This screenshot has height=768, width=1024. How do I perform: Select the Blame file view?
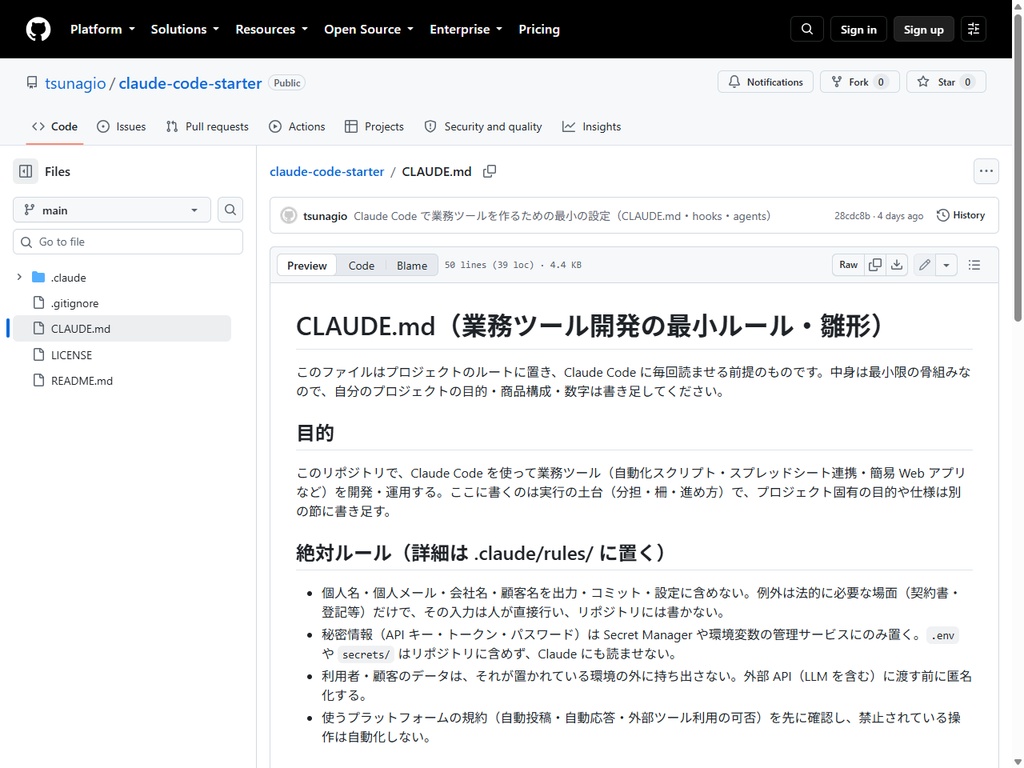(411, 265)
